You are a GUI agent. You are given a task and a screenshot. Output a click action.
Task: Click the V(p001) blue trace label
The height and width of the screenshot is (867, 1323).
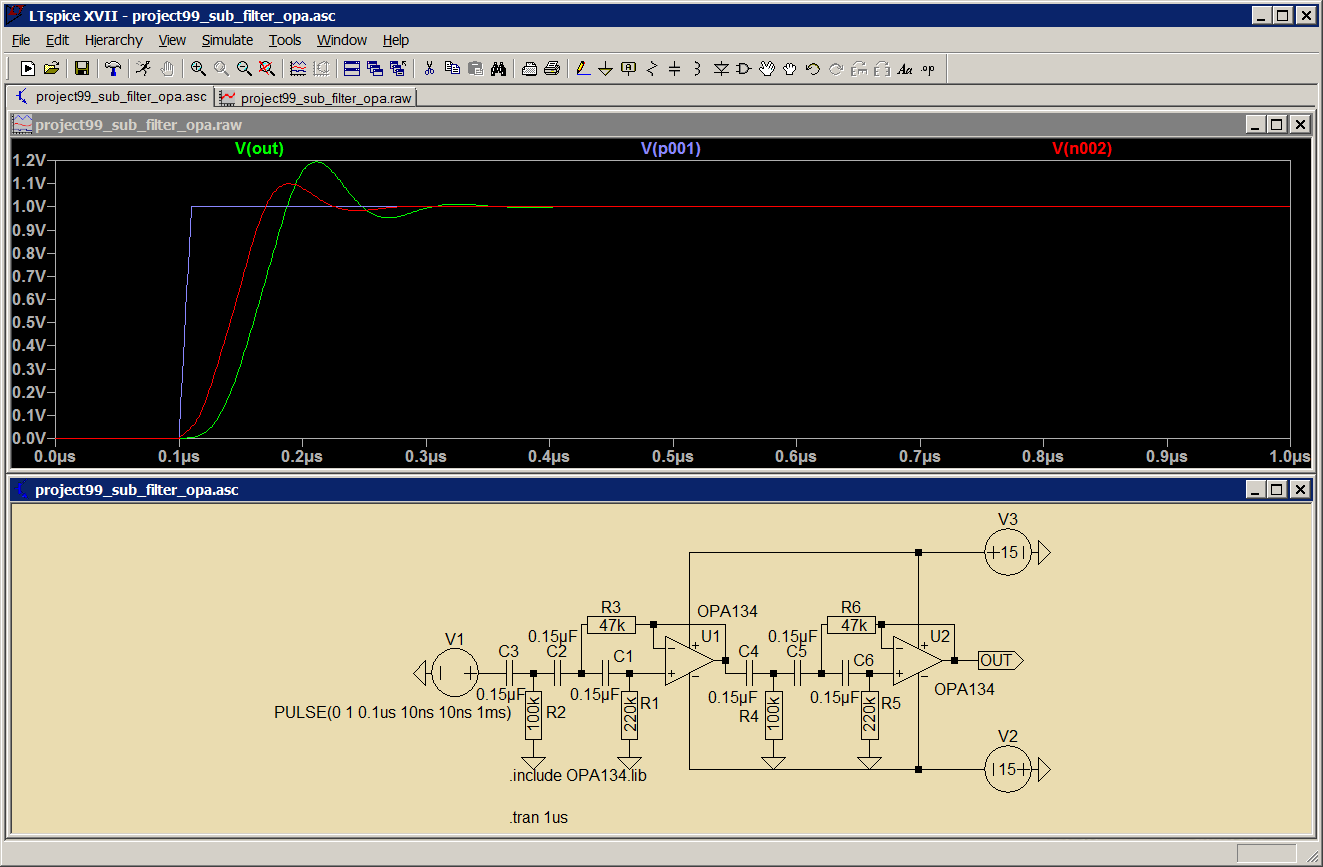[x=670, y=148]
